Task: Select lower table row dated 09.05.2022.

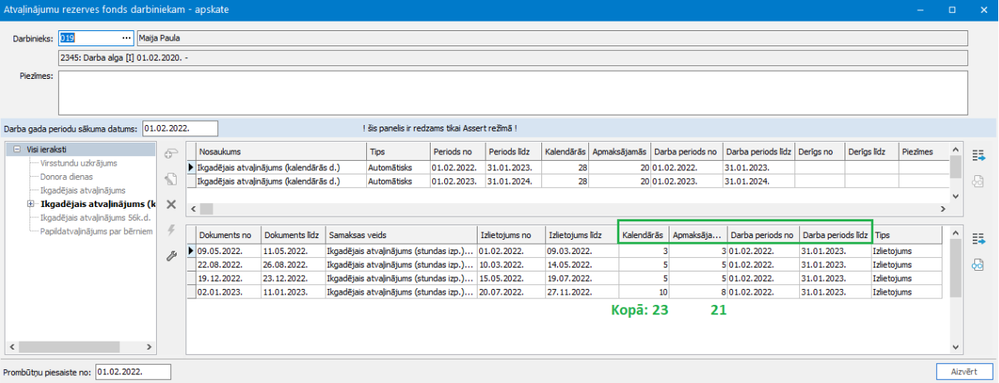Action: [564, 251]
